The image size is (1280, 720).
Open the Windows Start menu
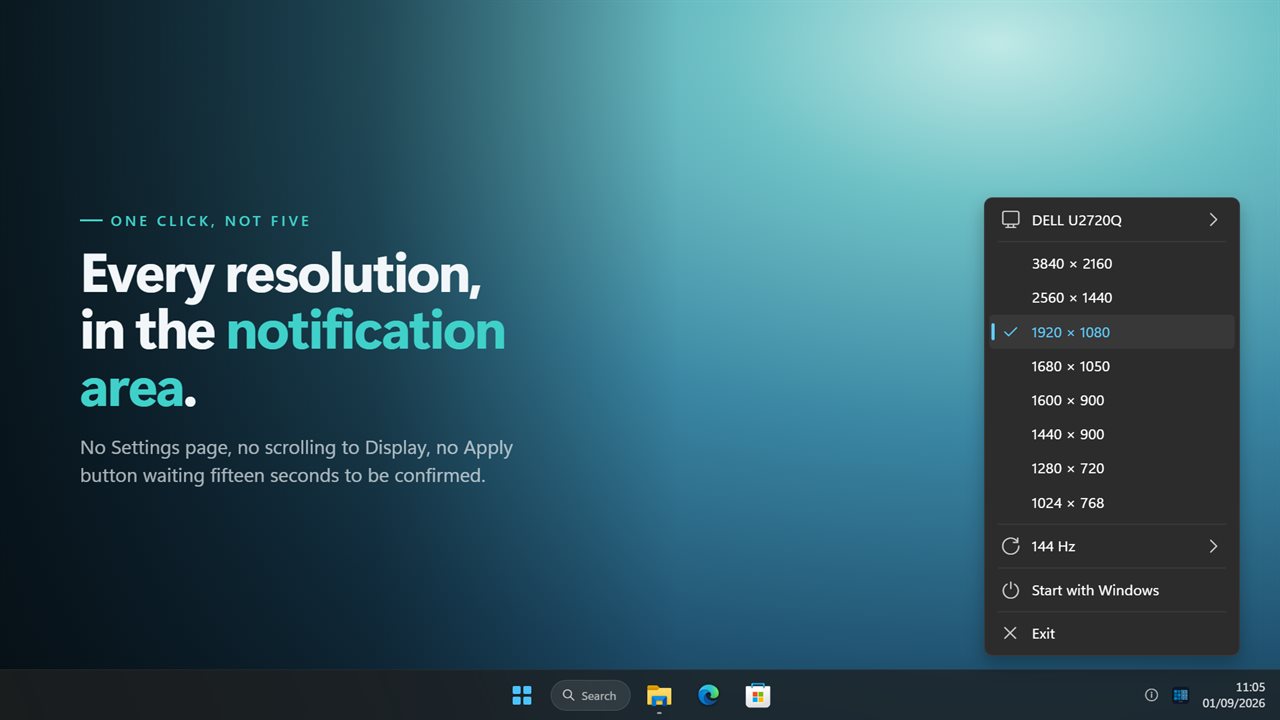click(x=522, y=695)
